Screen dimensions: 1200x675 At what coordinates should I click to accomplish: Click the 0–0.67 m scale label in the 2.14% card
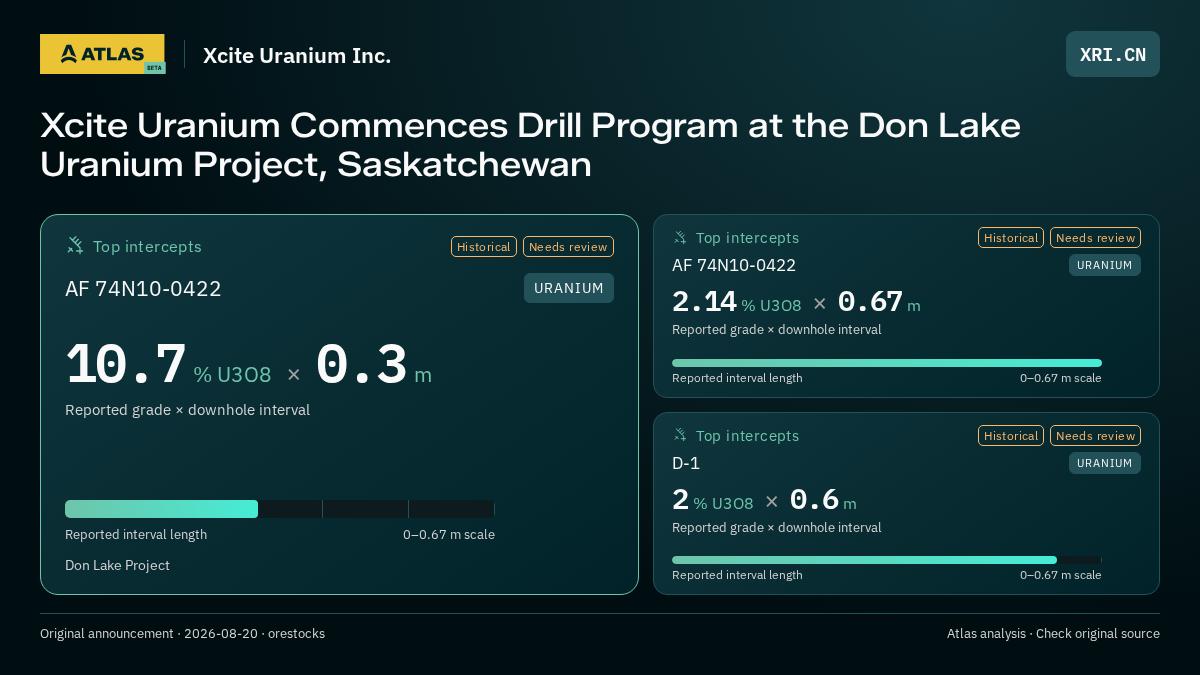tap(1061, 378)
